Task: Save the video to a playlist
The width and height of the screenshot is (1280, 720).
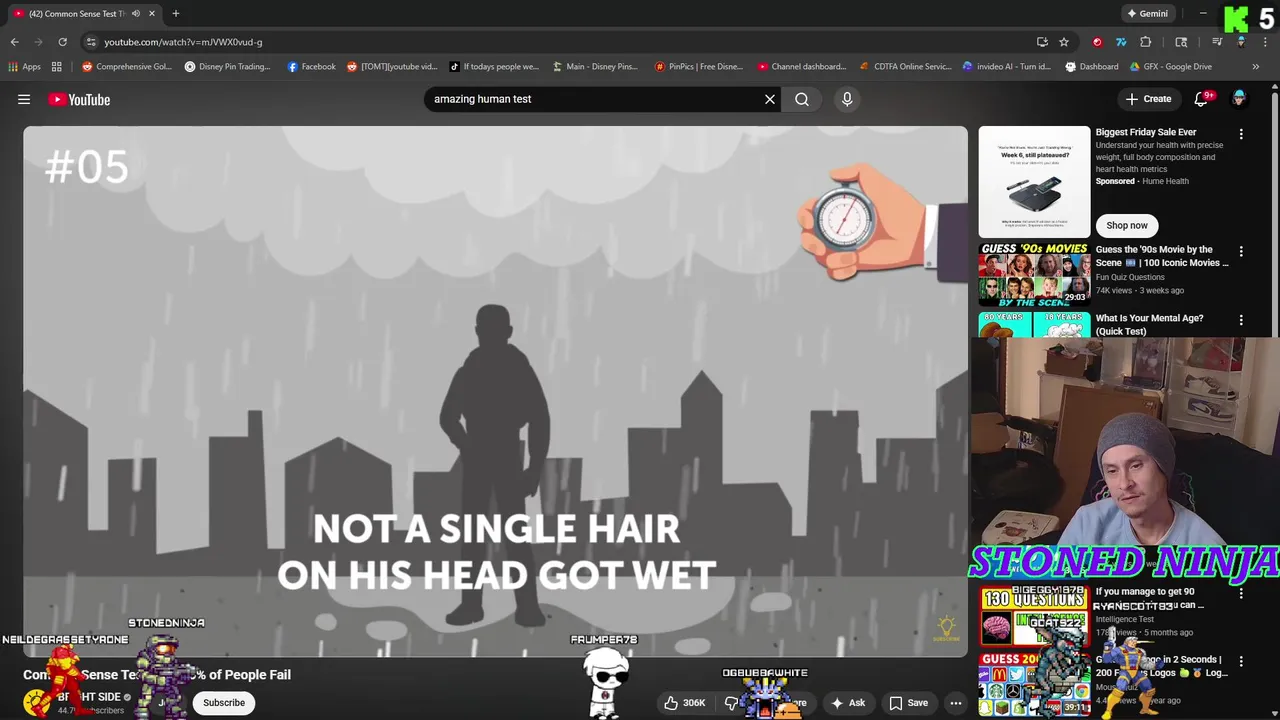Action: pos(909,703)
